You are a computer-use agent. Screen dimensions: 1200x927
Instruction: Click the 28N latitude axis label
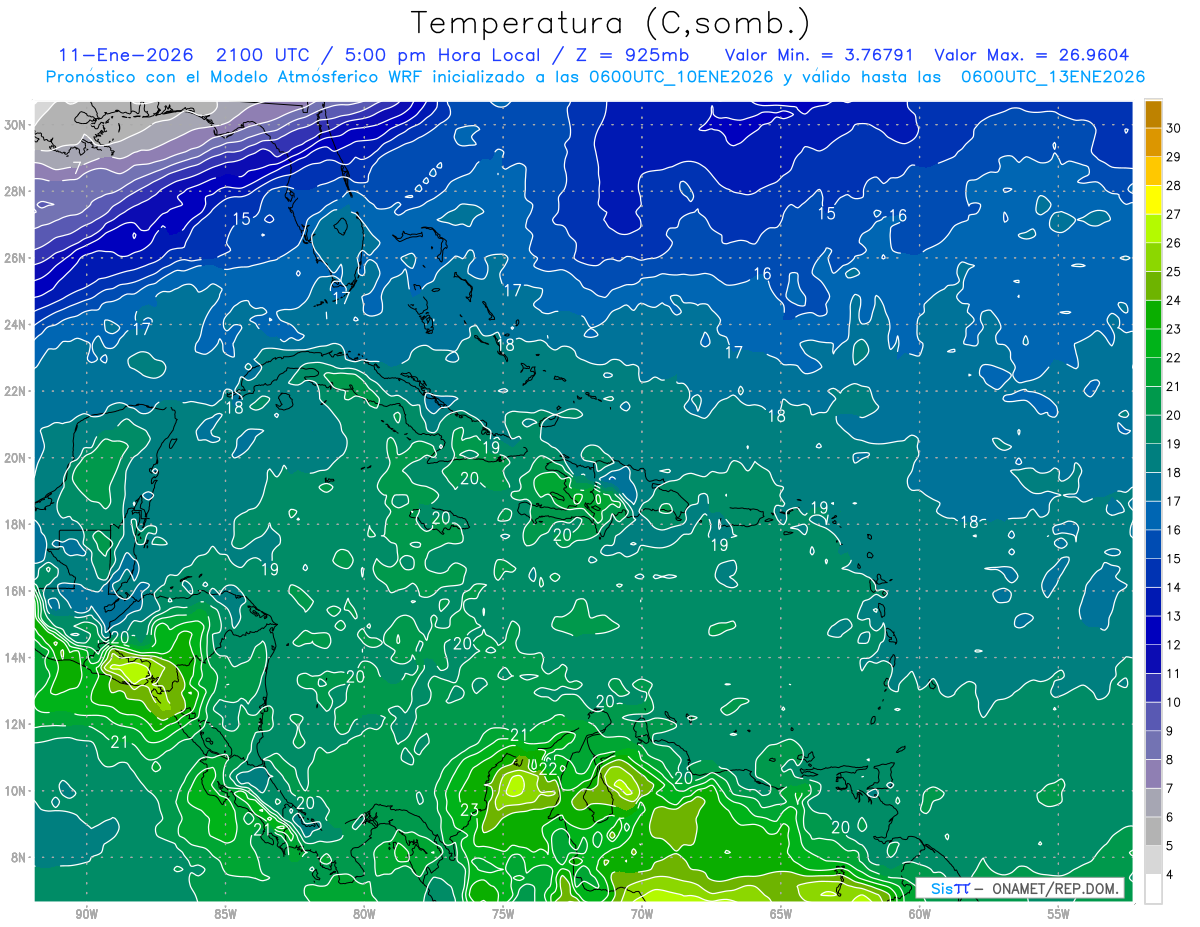click(x=15, y=191)
